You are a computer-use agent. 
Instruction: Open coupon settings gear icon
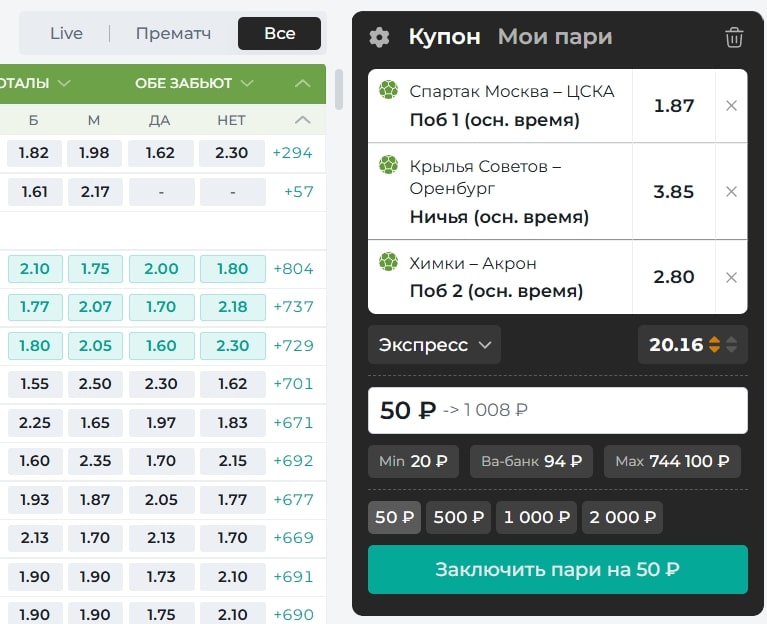[x=379, y=37]
